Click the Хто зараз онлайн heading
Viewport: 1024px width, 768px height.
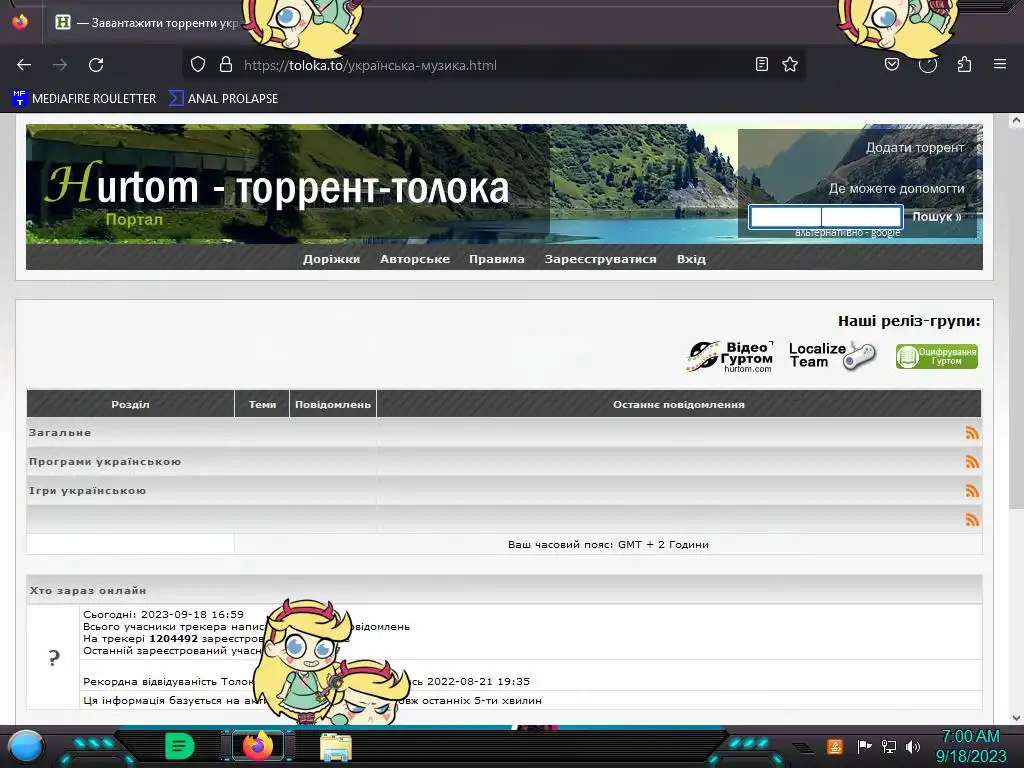point(88,590)
